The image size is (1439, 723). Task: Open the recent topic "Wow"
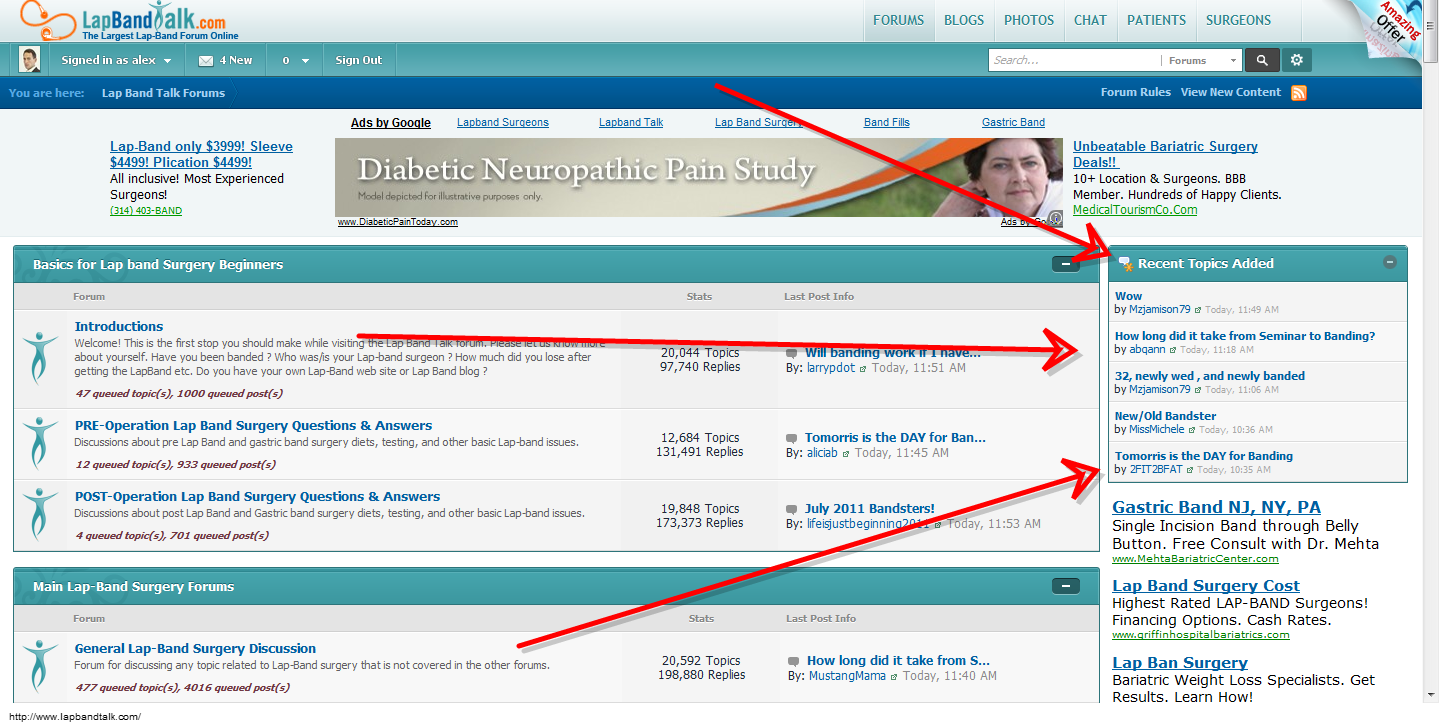(x=1128, y=296)
